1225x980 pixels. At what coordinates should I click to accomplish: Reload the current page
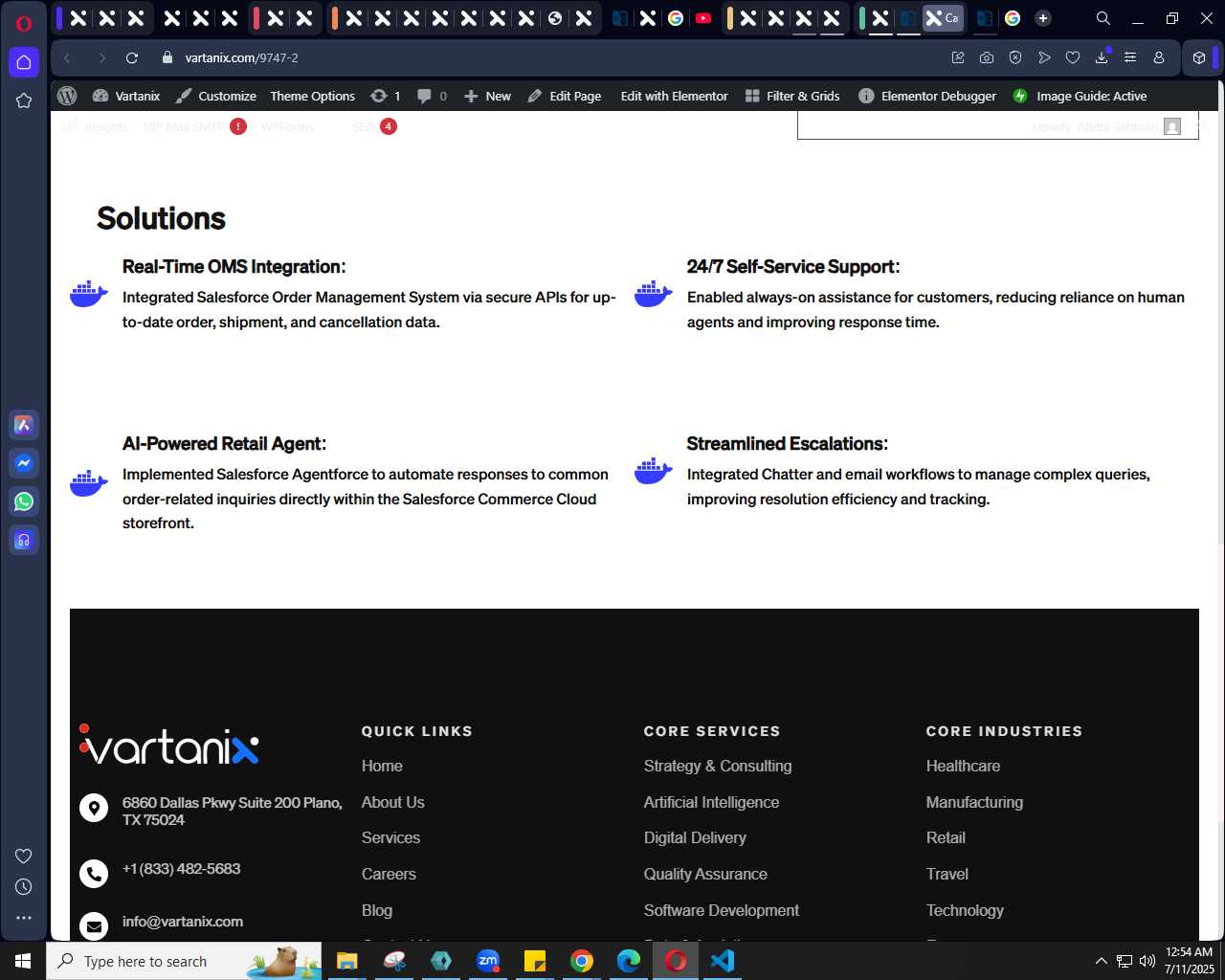[x=132, y=57]
